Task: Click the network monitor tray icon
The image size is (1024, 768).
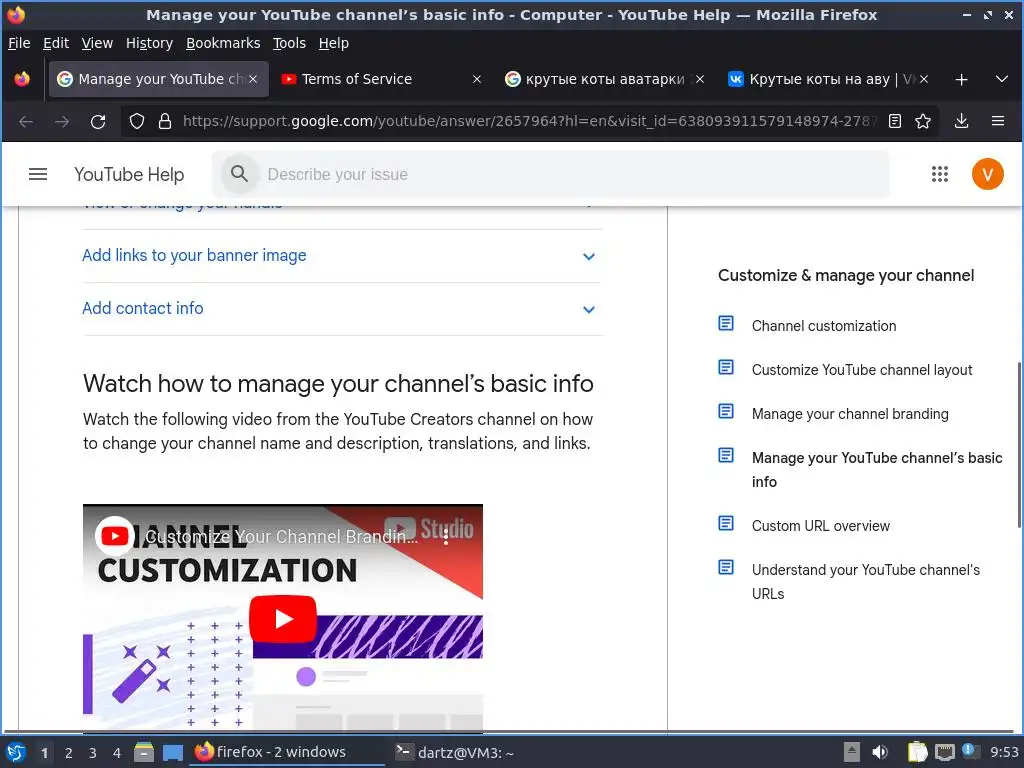Action: (x=944, y=752)
